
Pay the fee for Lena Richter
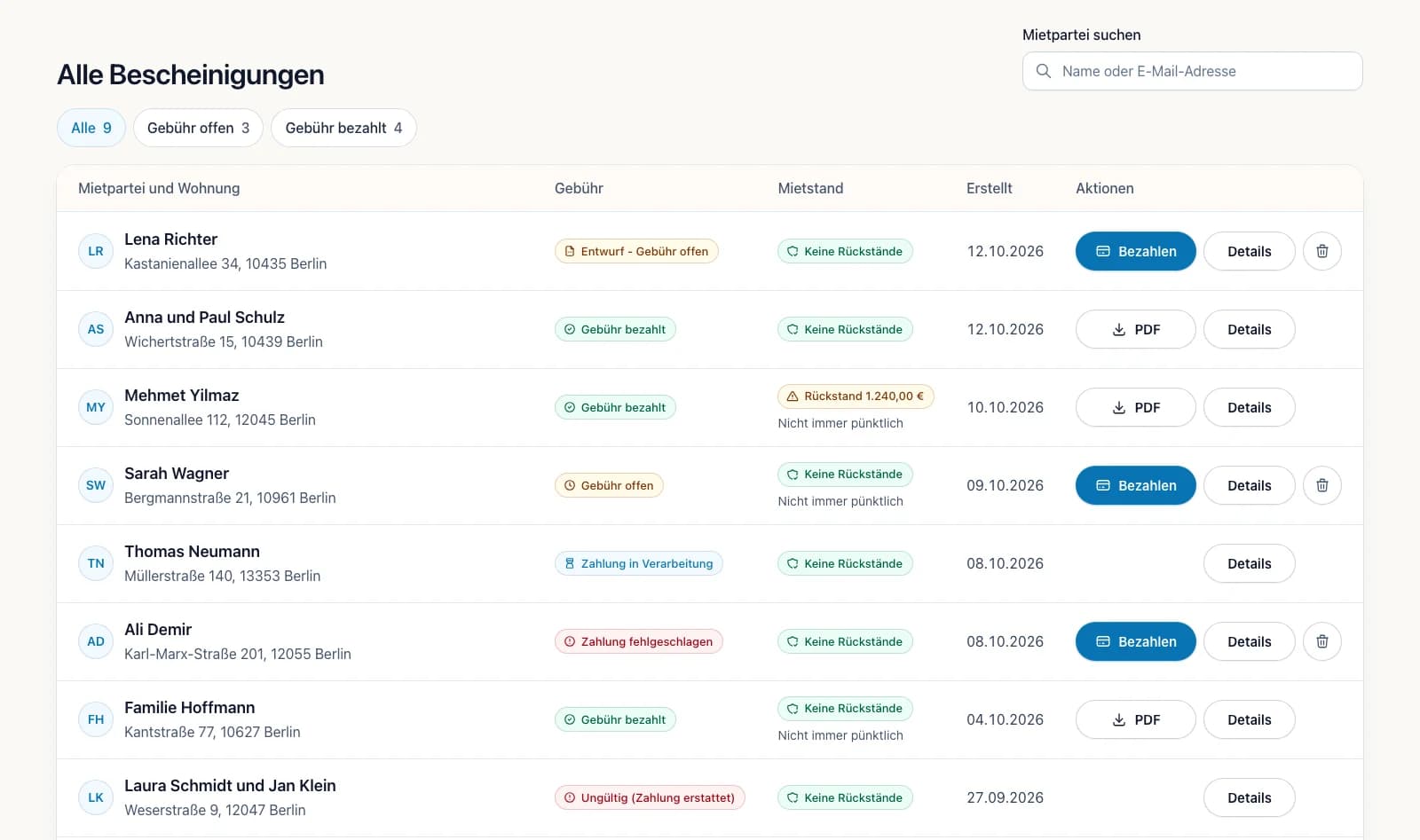pos(1135,251)
